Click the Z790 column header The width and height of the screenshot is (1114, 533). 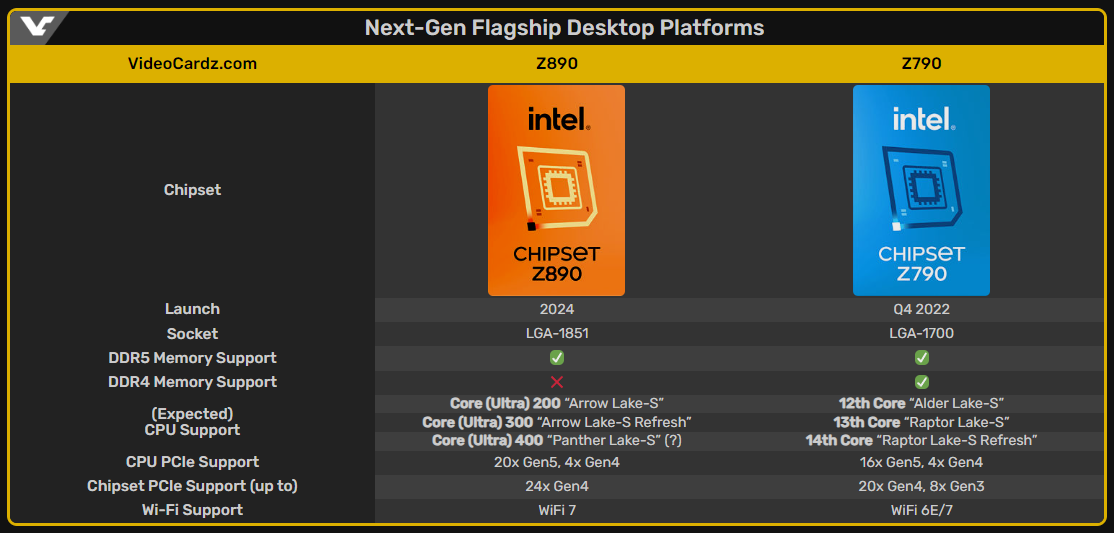click(921, 63)
